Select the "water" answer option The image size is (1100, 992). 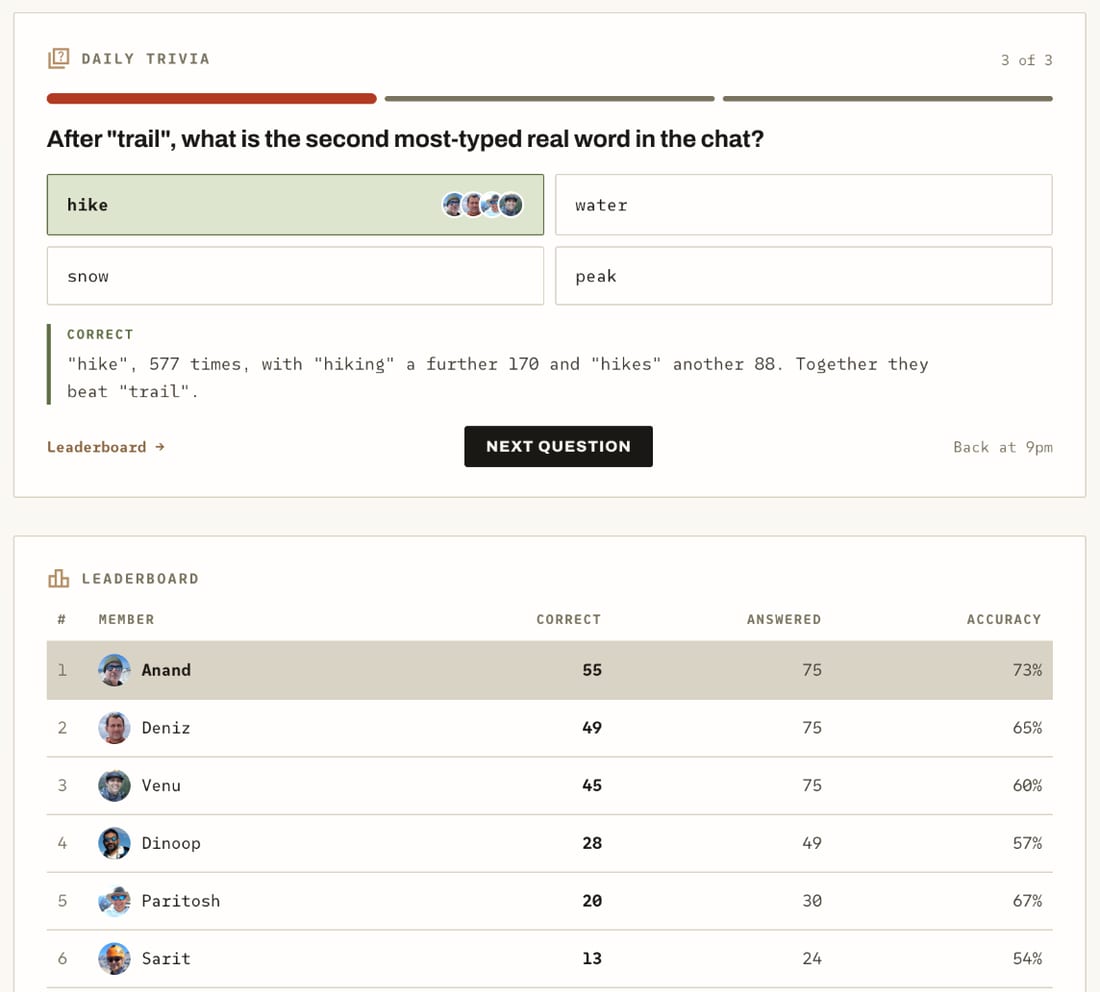804,204
